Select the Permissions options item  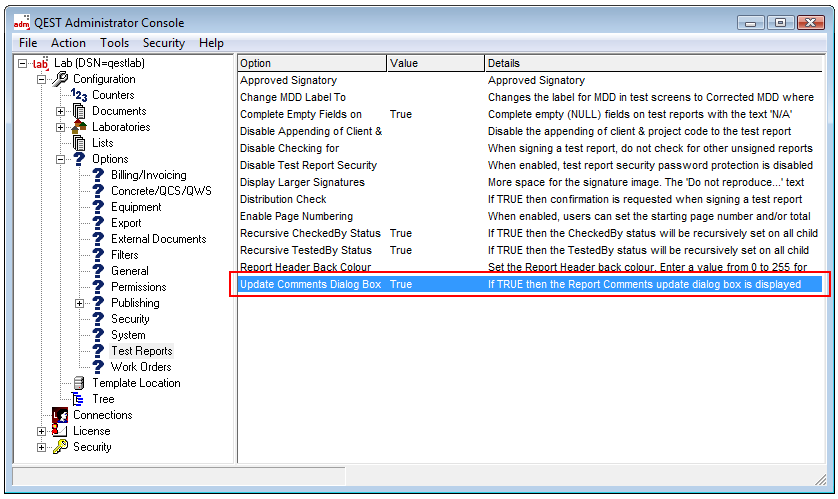pyautogui.click(x=138, y=287)
